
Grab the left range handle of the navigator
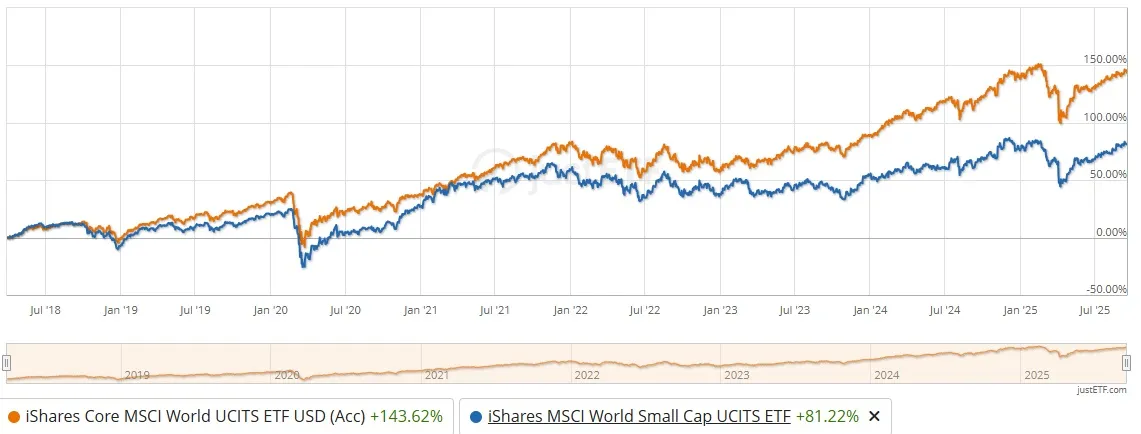(7, 363)
